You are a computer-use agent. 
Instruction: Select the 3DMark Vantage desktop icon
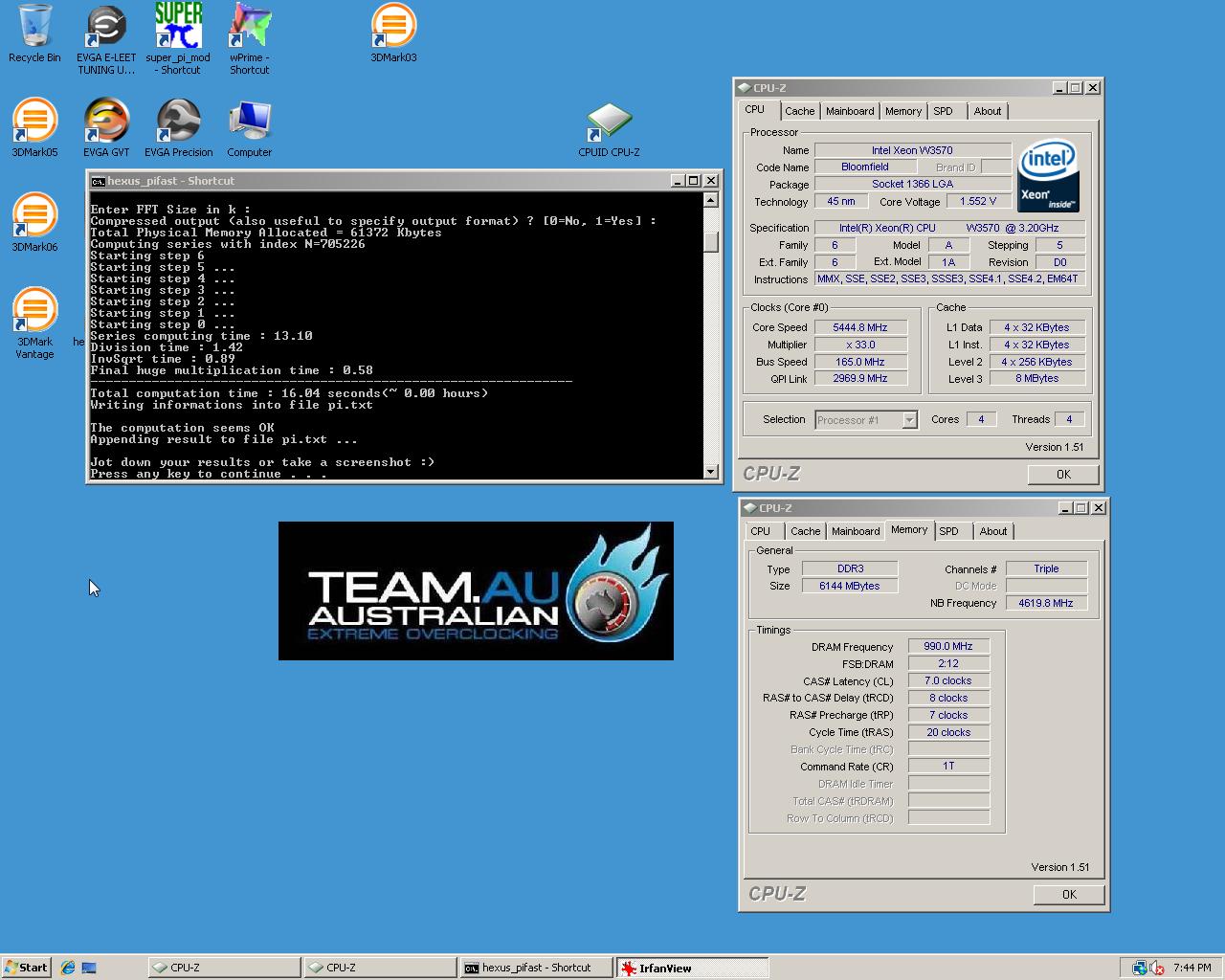[34, 323]
